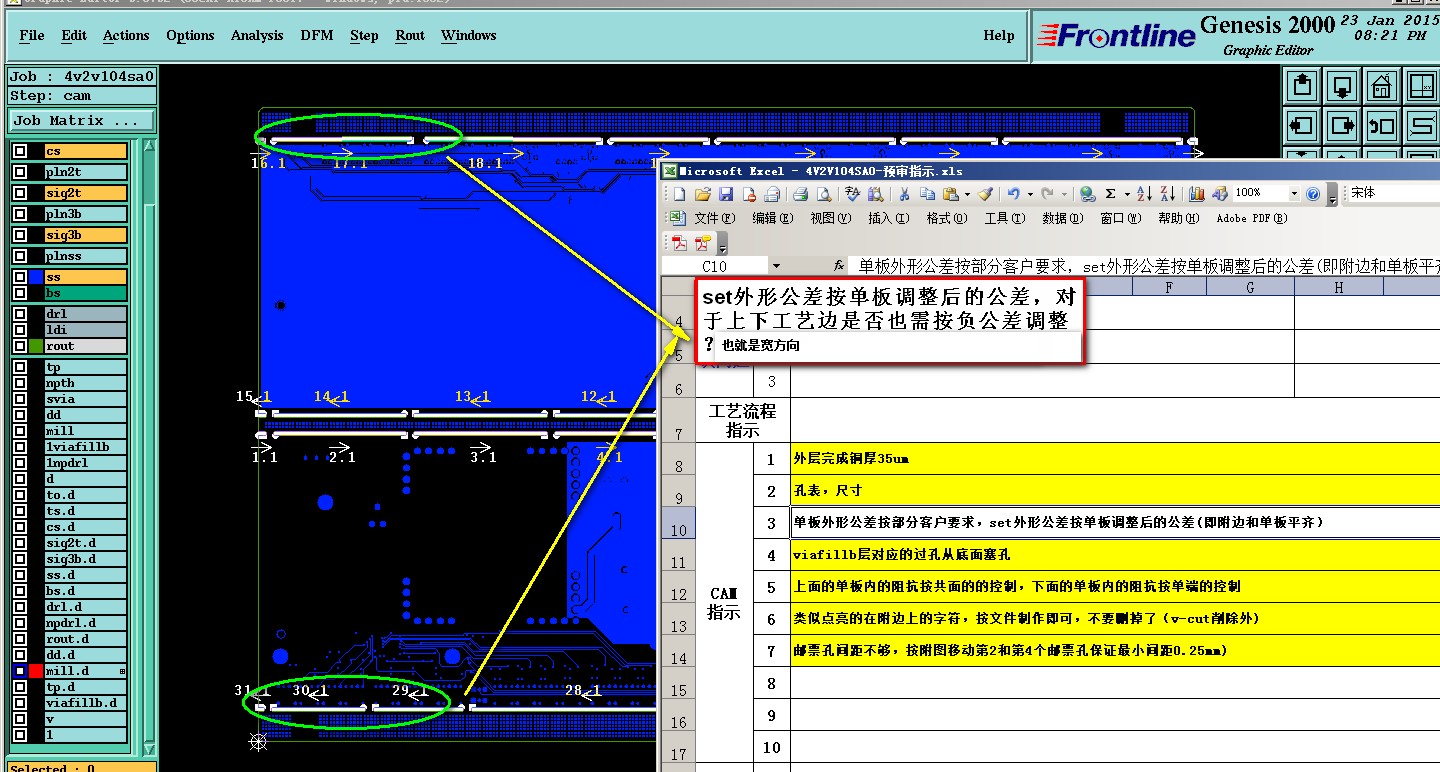Expand Excel's Standard toolbar options
This screenshot has width=1440, height=772.
click(x=1332, y=195)
